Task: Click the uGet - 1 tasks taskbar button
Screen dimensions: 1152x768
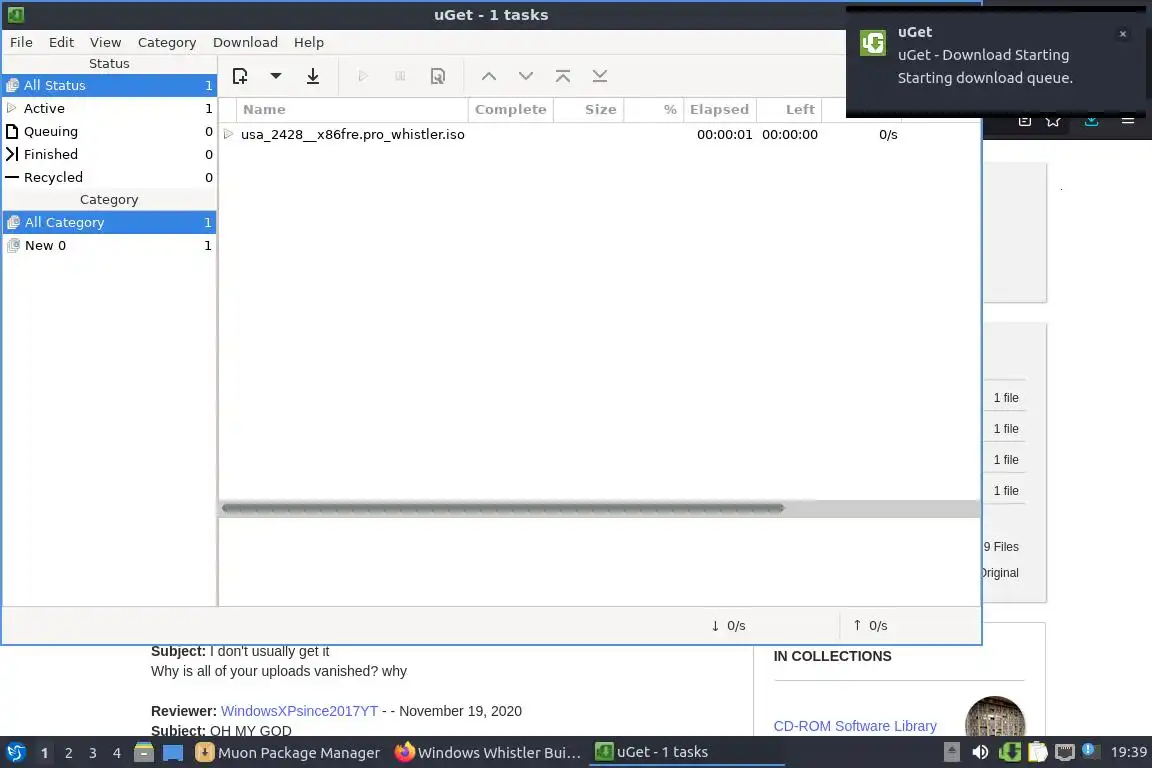Action: [x=687, y=753]
